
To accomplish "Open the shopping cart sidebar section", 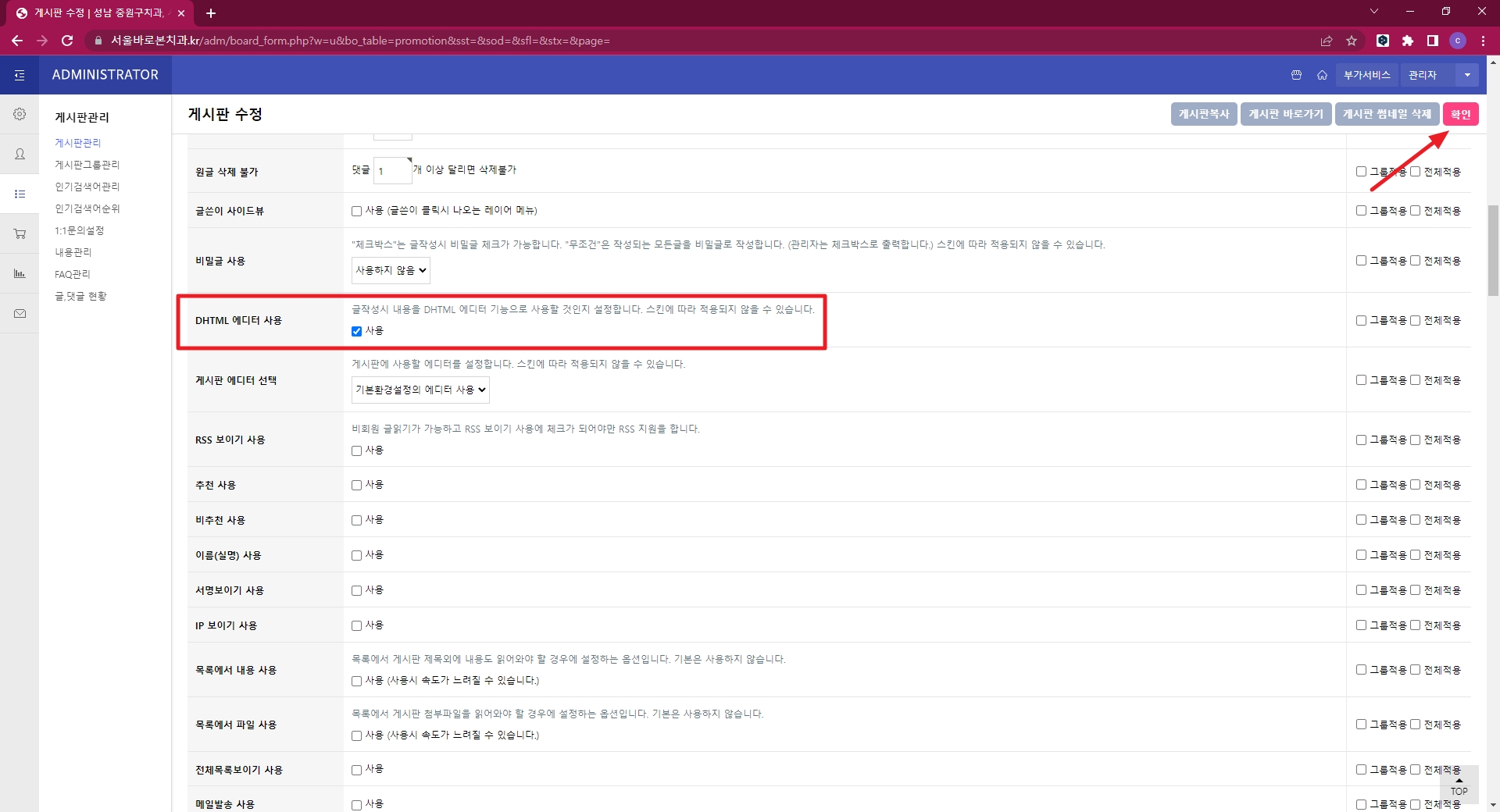I will tap(20, 233).
